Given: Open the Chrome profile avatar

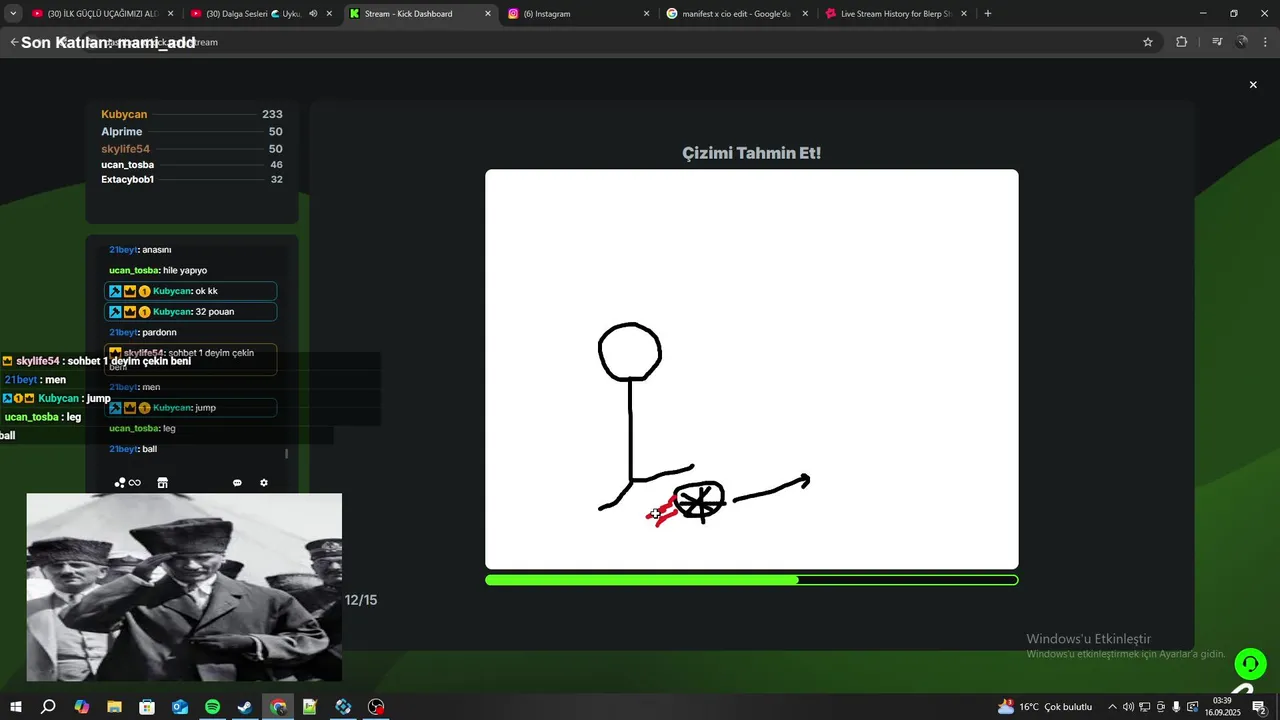Looking at the screenshot, I should pyautogui.click(x=1242, y=42).
